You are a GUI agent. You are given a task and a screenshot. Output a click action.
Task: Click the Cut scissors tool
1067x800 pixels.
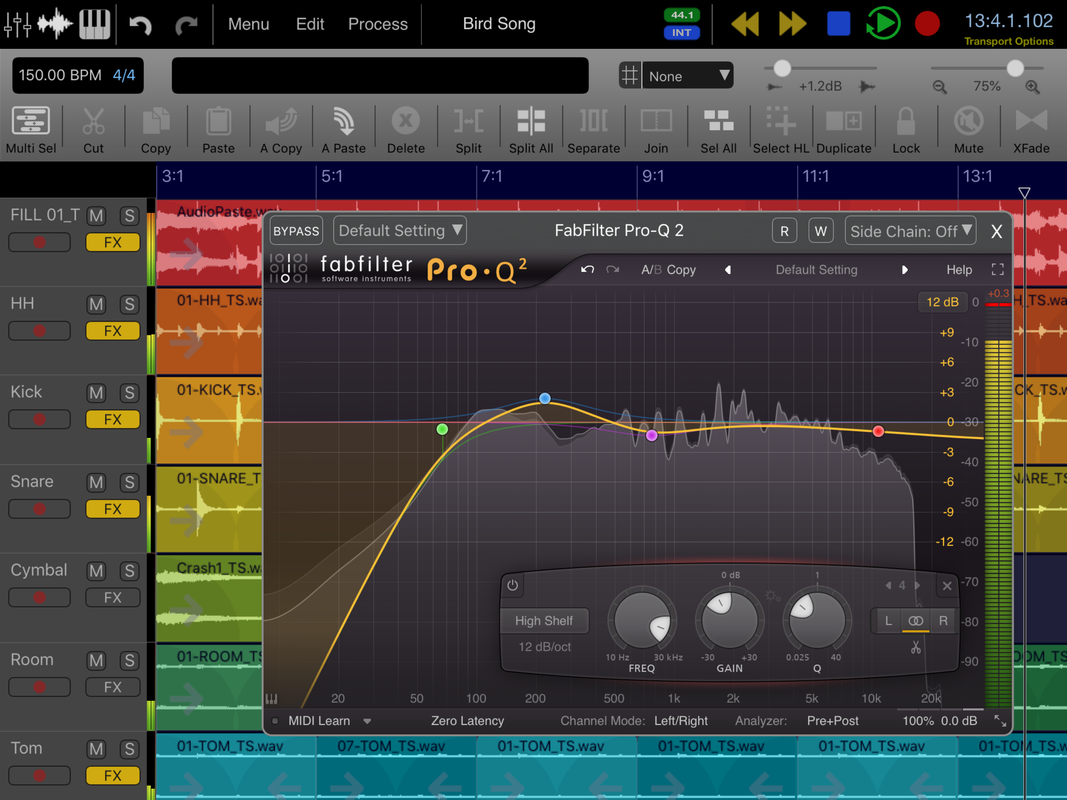click(93, 131)
